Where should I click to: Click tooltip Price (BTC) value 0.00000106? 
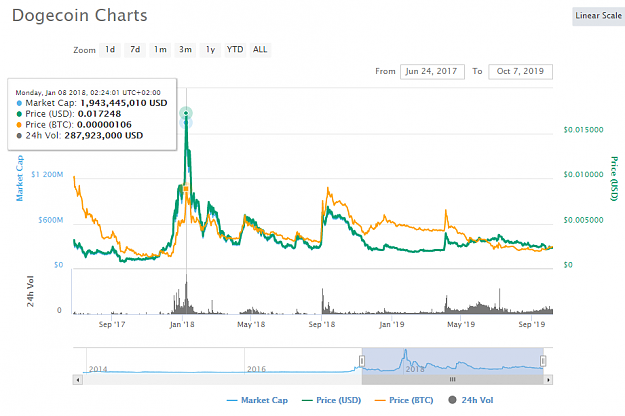(x=104, y=125)
